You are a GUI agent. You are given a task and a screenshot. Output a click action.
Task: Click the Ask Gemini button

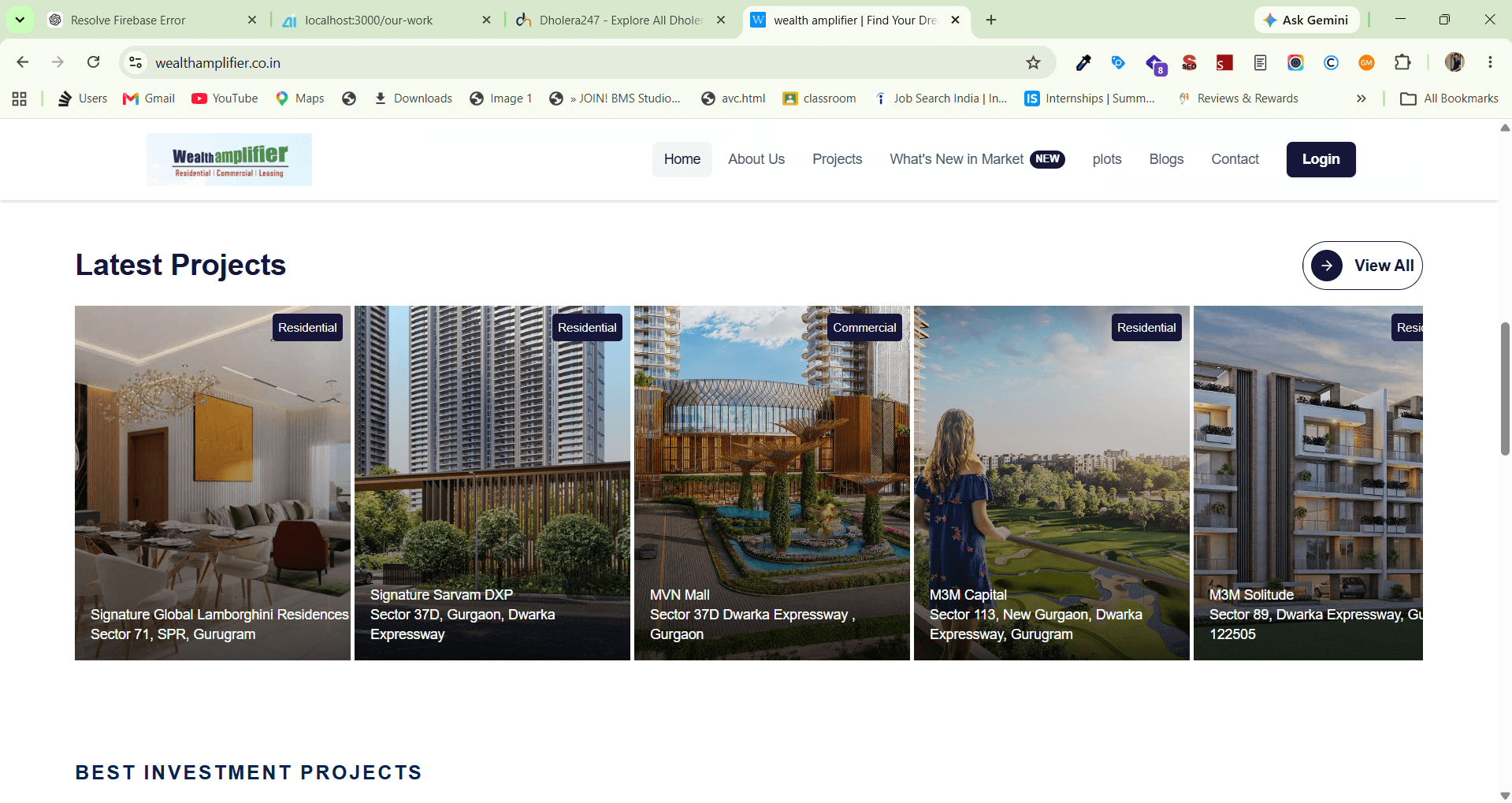click(1306, 20)
